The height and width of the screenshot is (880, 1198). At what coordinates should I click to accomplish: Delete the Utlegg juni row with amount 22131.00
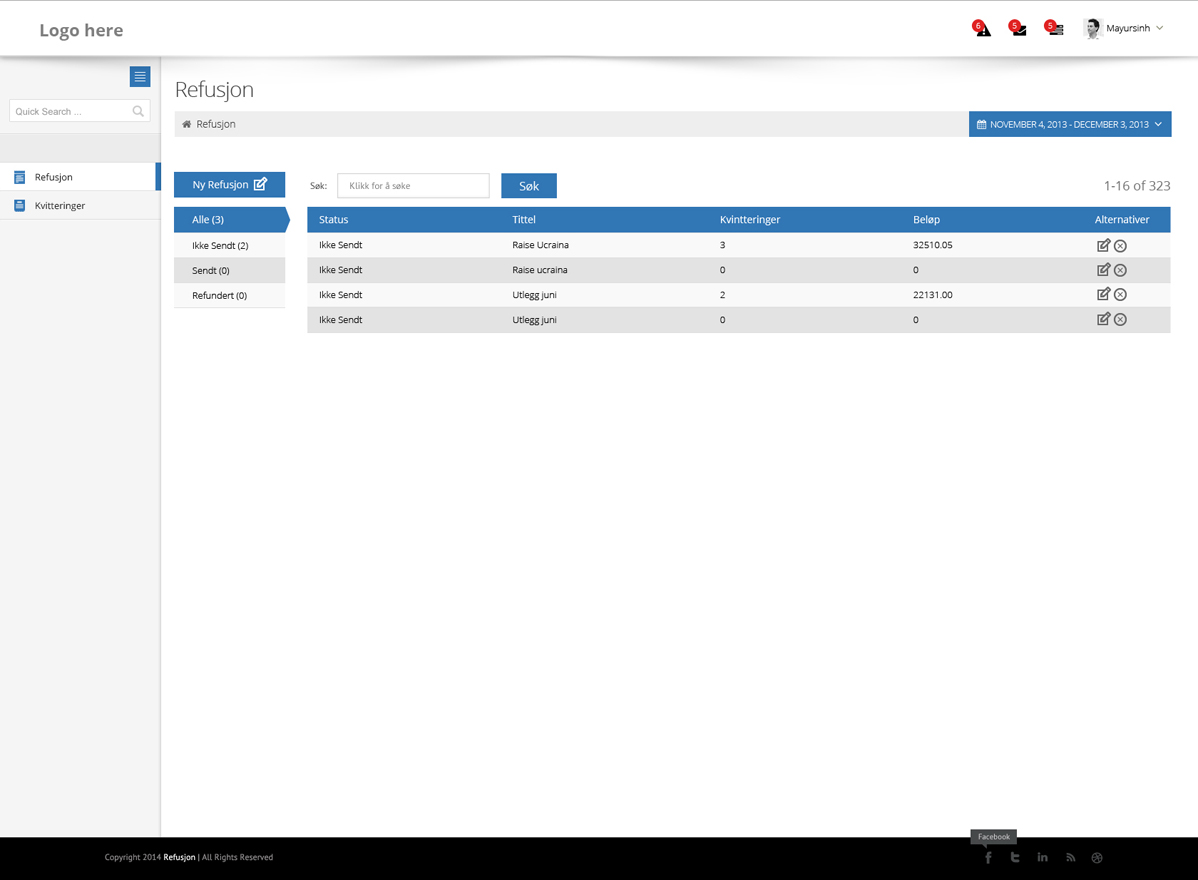coord(1120,295)
